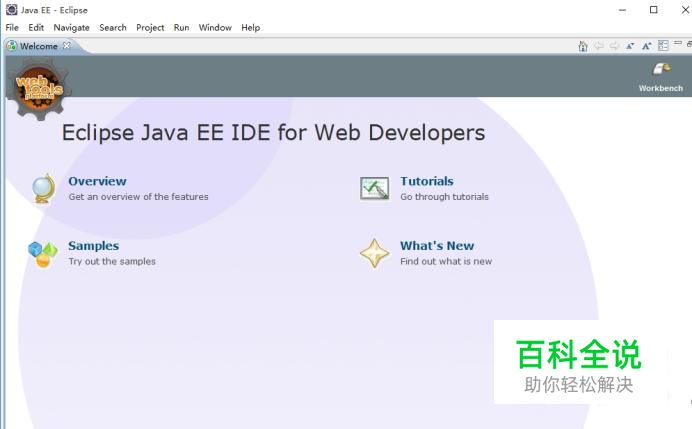Open the Window menu
692x429 pixels.
215,27
